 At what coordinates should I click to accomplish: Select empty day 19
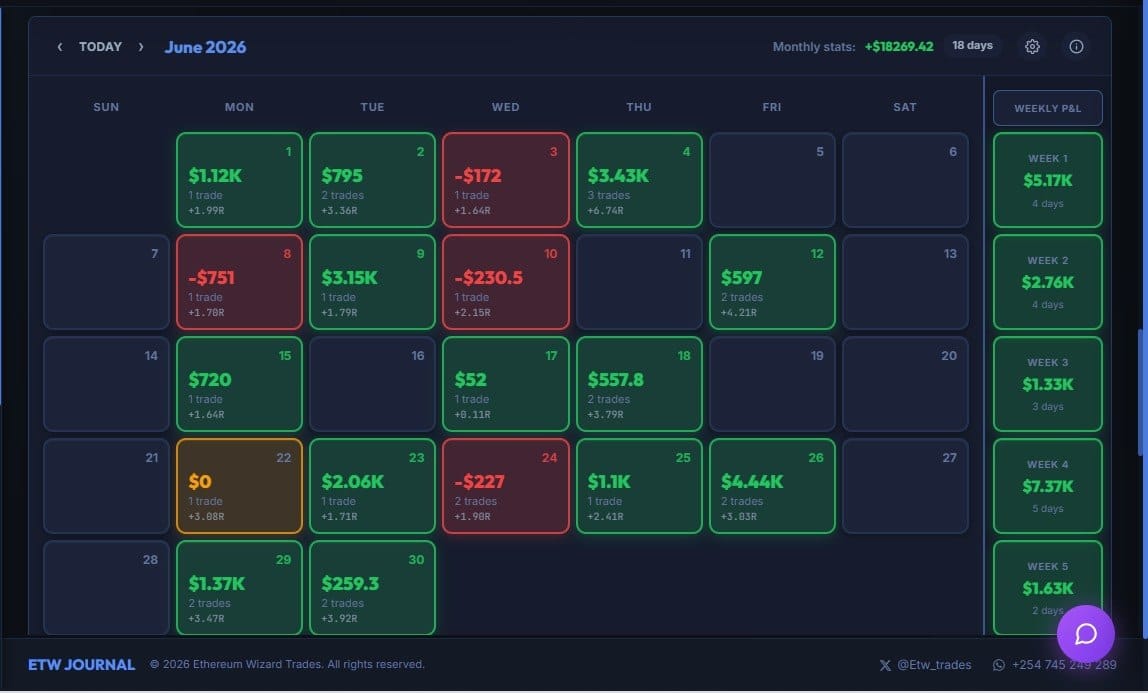pyautogui.click(x=772, y=384)
